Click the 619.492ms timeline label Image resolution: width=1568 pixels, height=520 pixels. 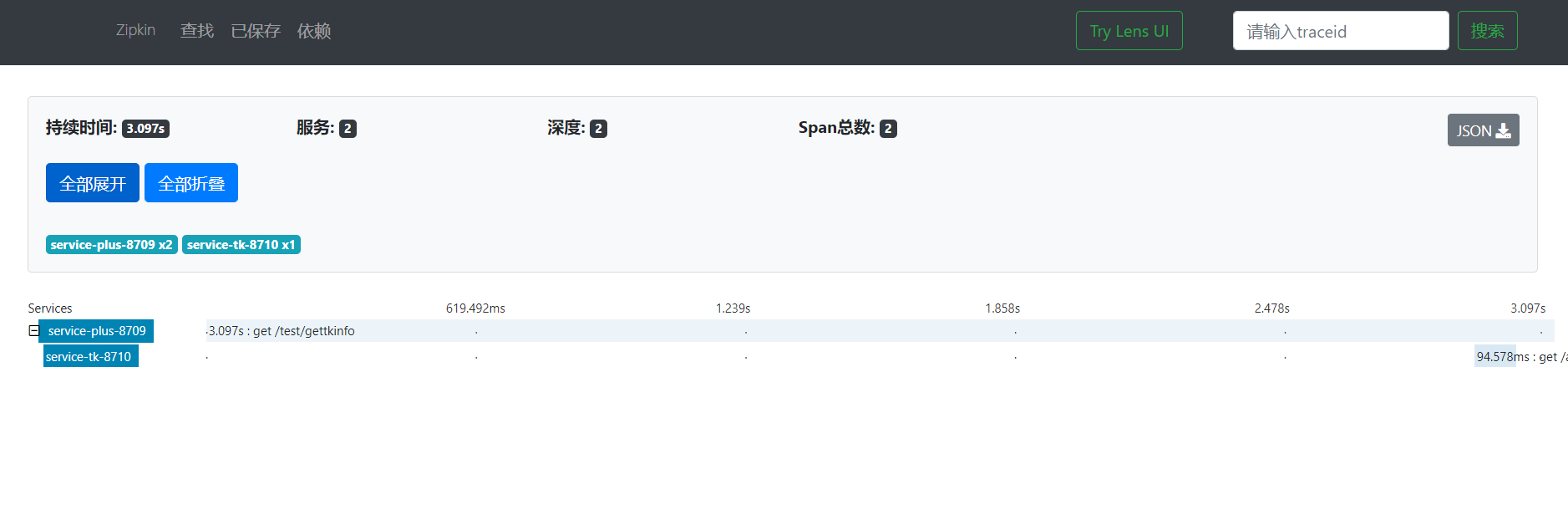pos(475,308)
